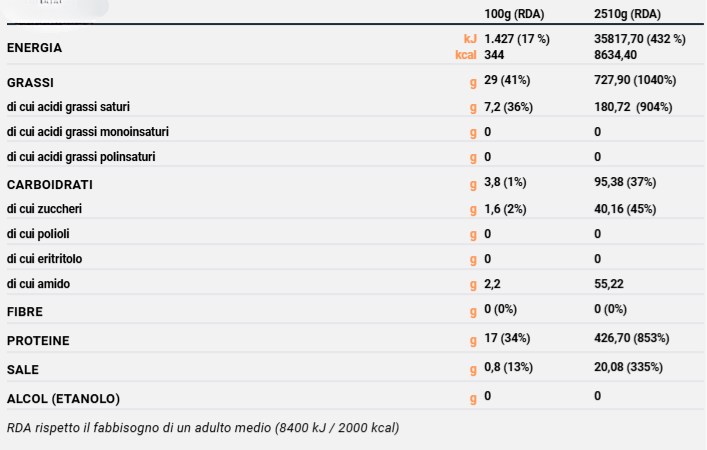Select the ENERGIA row label

[34, 47]
